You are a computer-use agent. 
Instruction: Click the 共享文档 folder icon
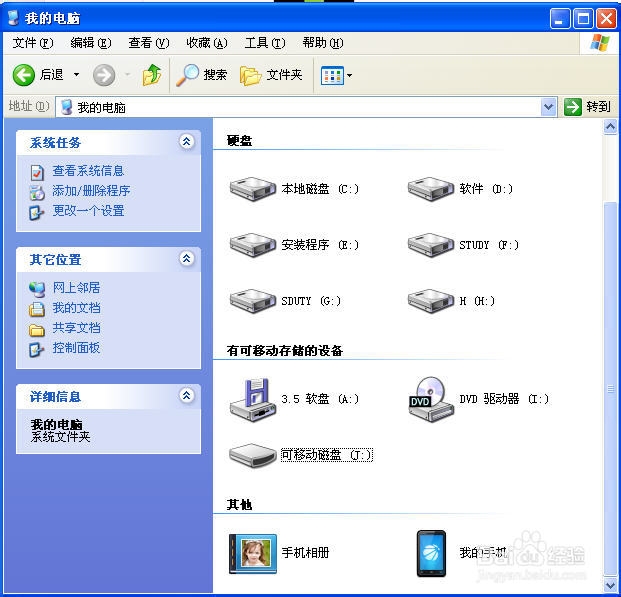[37, 329]
